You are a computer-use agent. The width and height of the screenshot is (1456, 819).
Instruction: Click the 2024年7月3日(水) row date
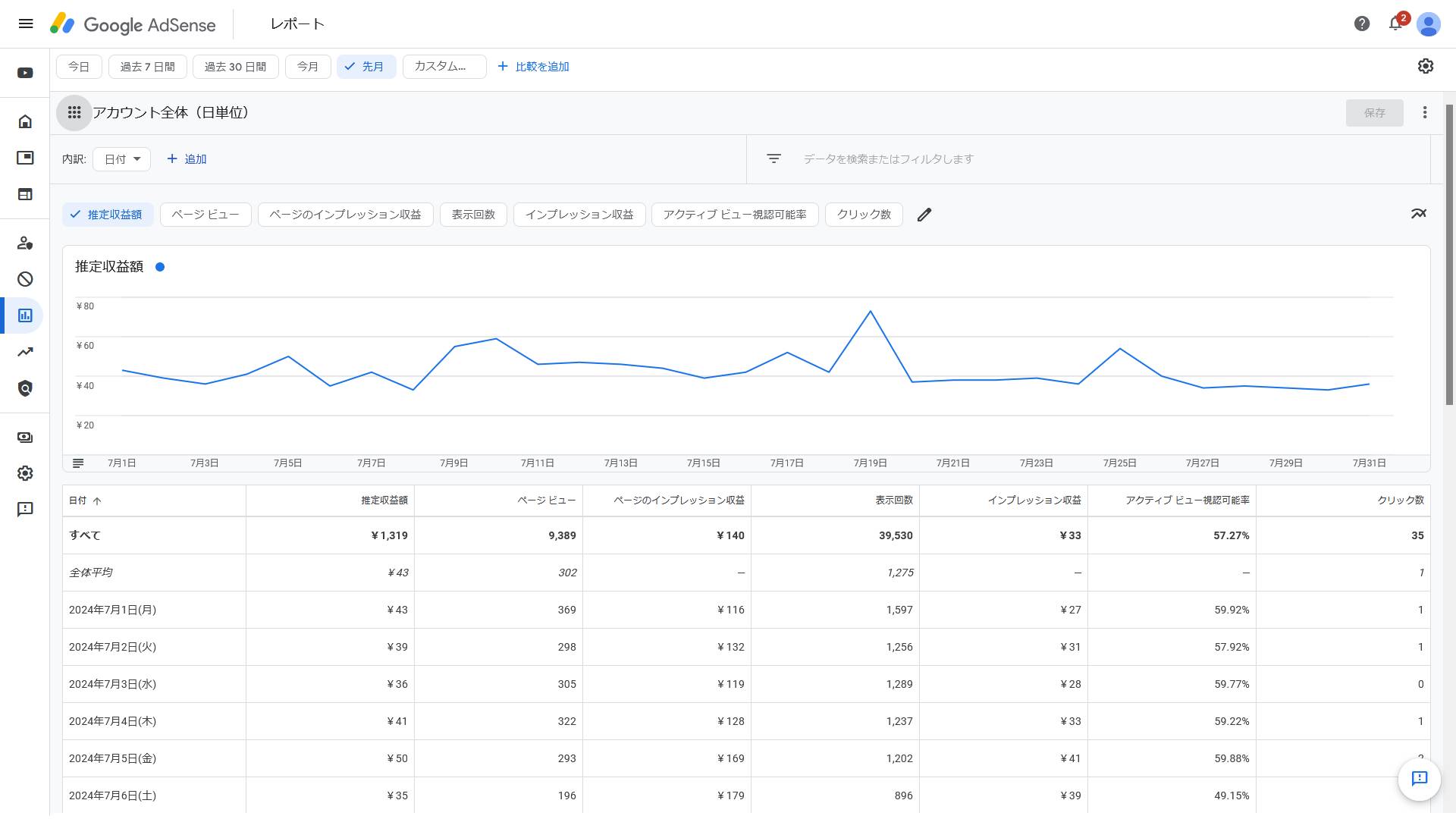tap(112, 684)
